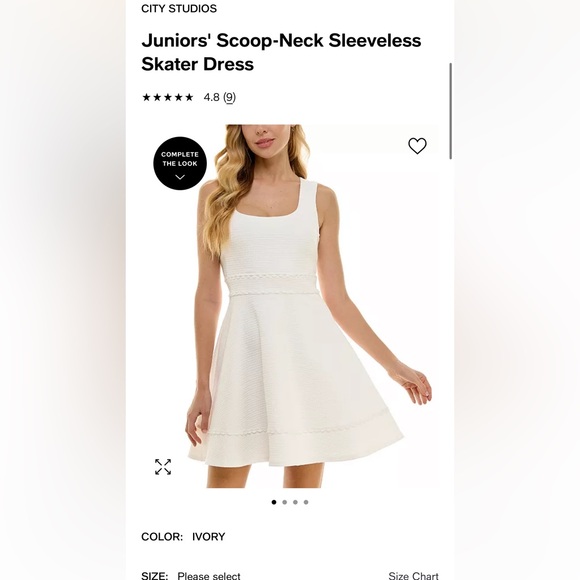Click the first rating star
The height and width of the screenshot is (580, 580).
click(x=146, y=97)
